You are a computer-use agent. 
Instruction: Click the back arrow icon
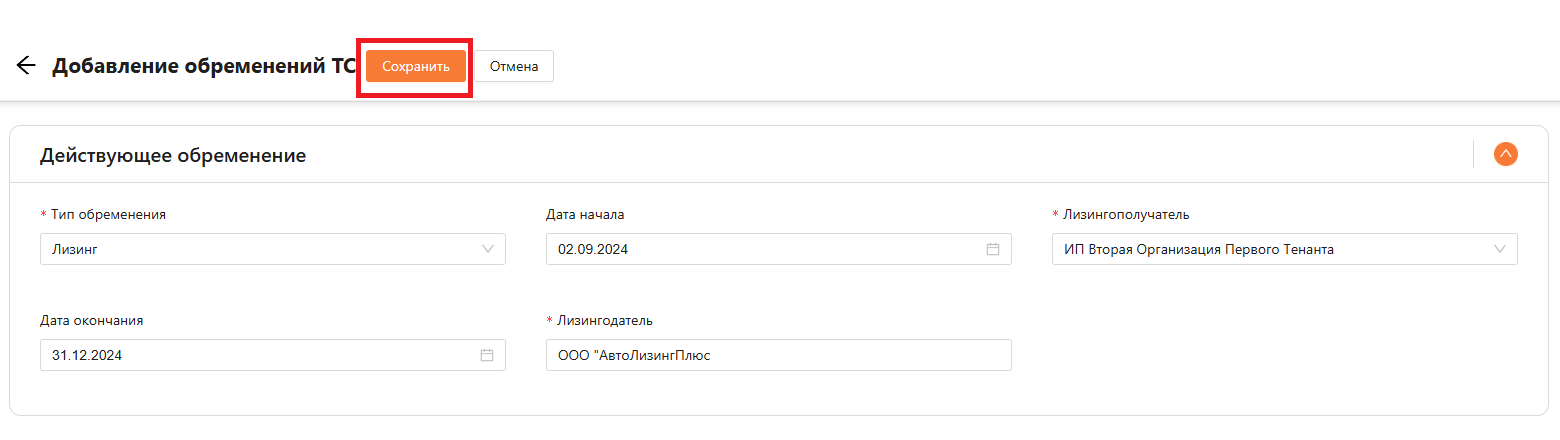coord(26,66)
